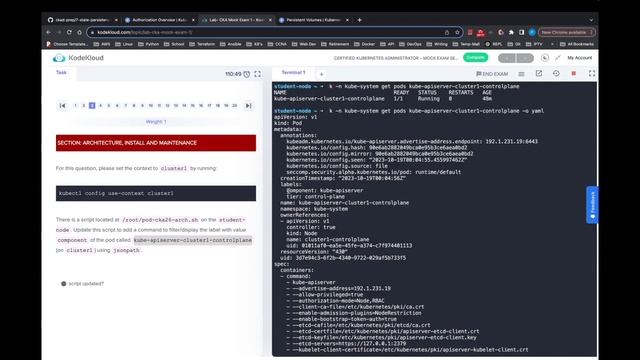This screenshot has width=640, height=360.
Task: Open a new Chrome tab
Action: 360,20
